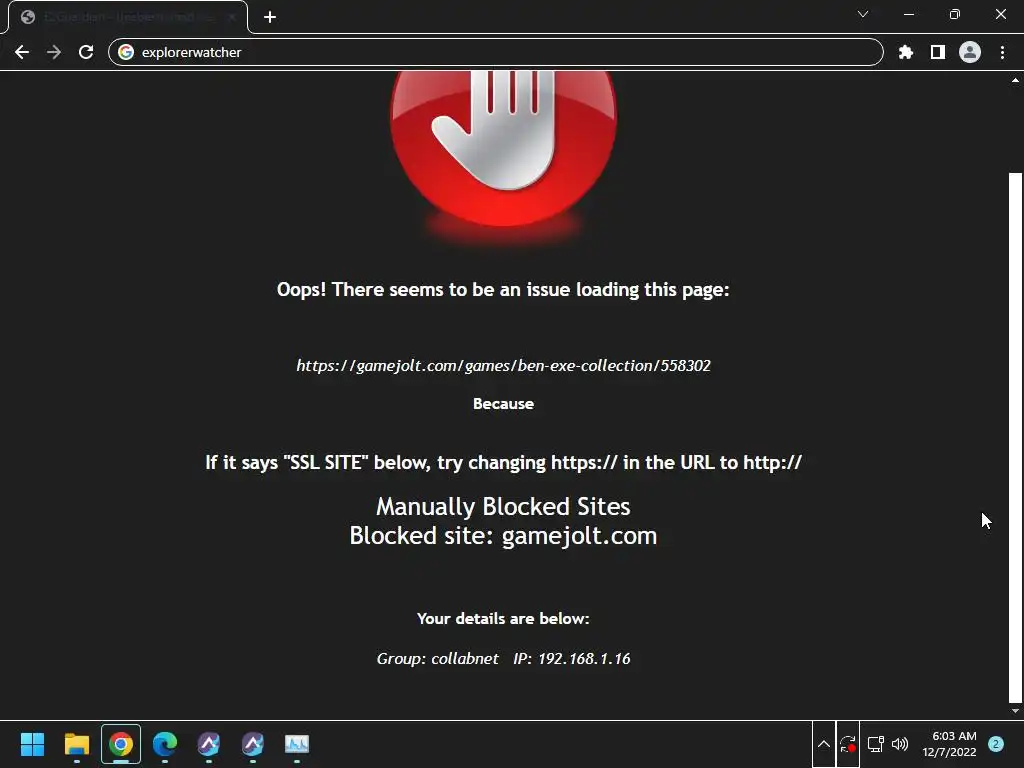This screenshot has width=1024, height=768.
Task: Open the notification badge showing 2
Action: coord(996,744)
